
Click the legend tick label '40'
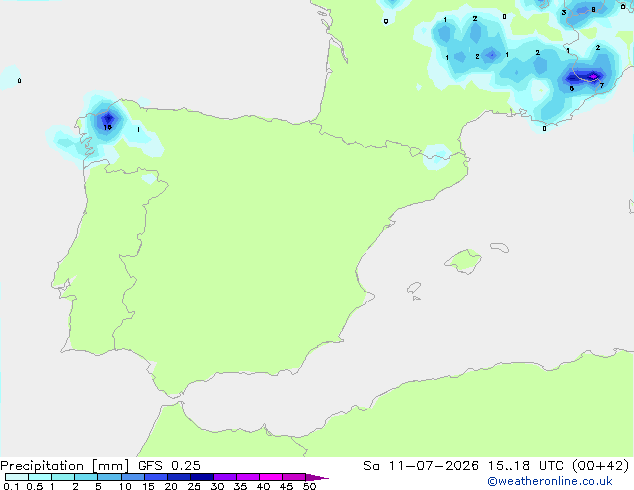[x=263, y=486]
